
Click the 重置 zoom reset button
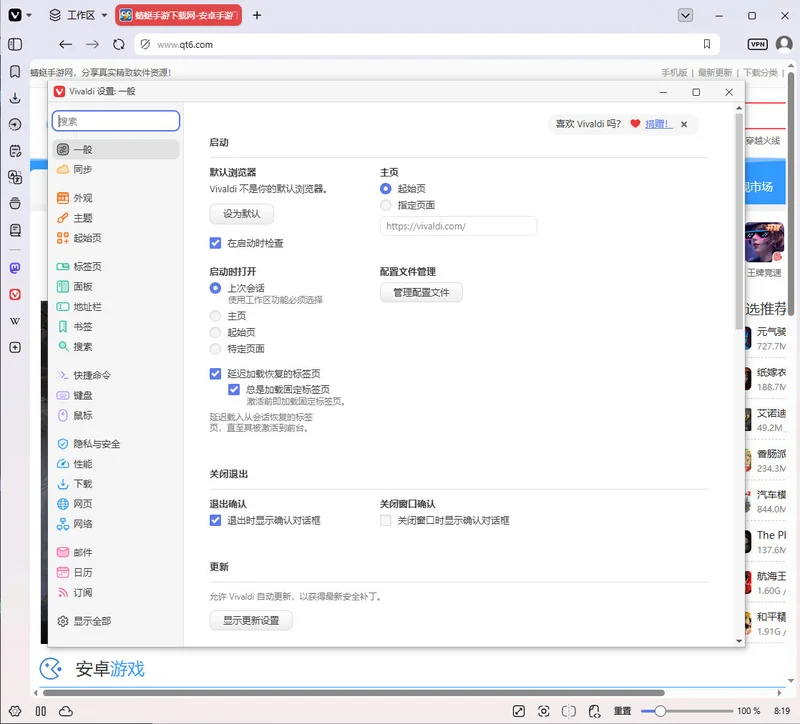click(x=622, y=711)
